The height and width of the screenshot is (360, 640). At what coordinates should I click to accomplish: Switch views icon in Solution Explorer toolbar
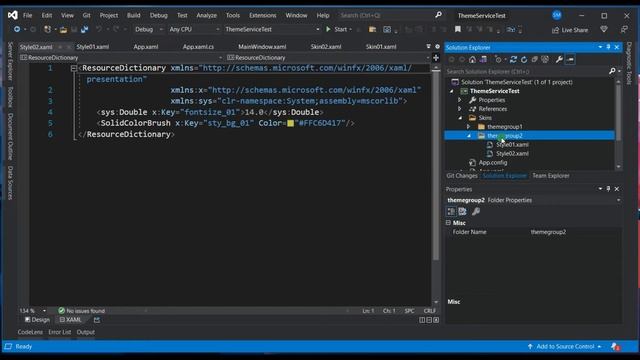point(483,60)
